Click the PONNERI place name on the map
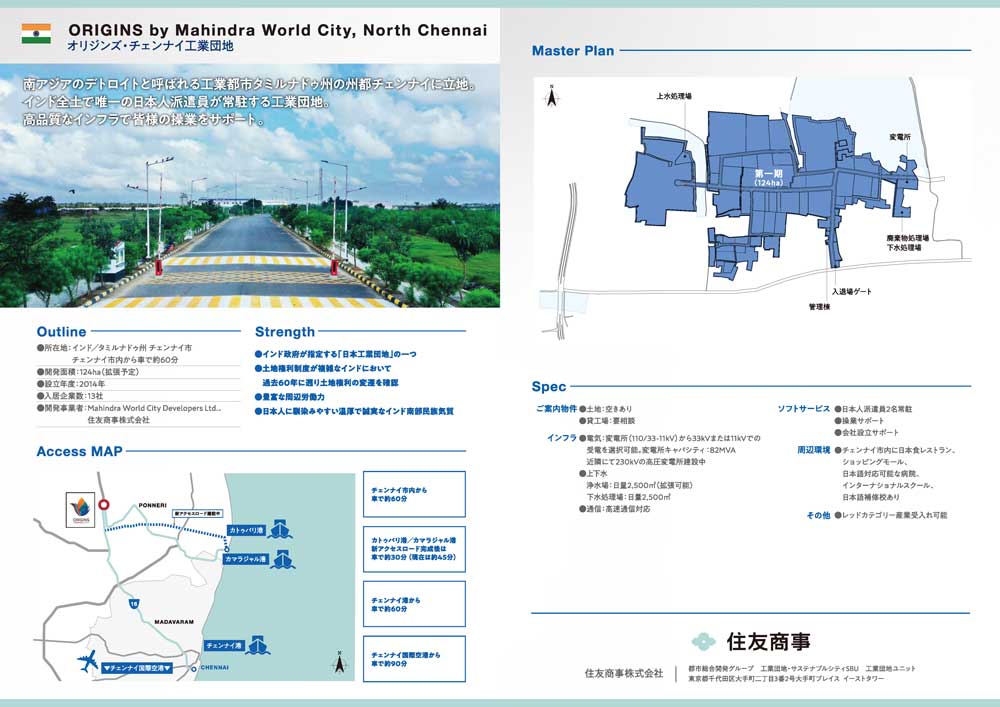The width and height of the screenshot is (1000, 707). (152, 505)
